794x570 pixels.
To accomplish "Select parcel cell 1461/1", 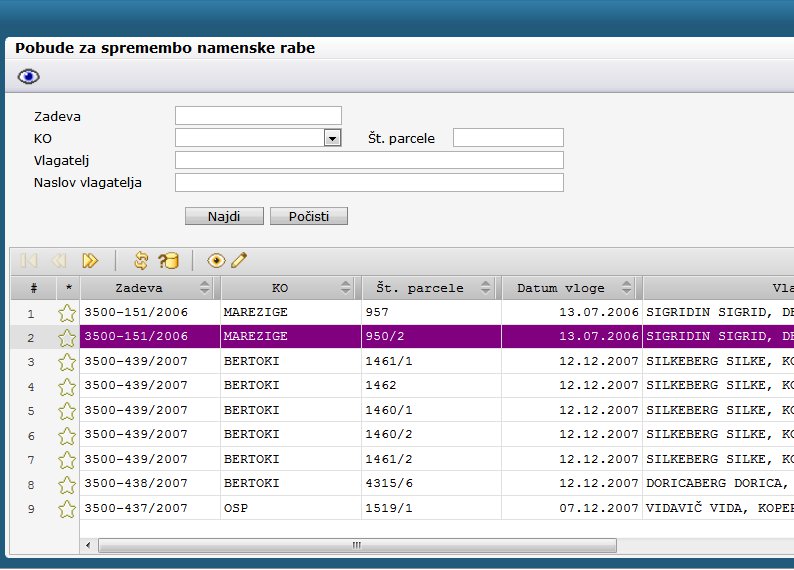I will pyautogui.click(x=431, y=361).
